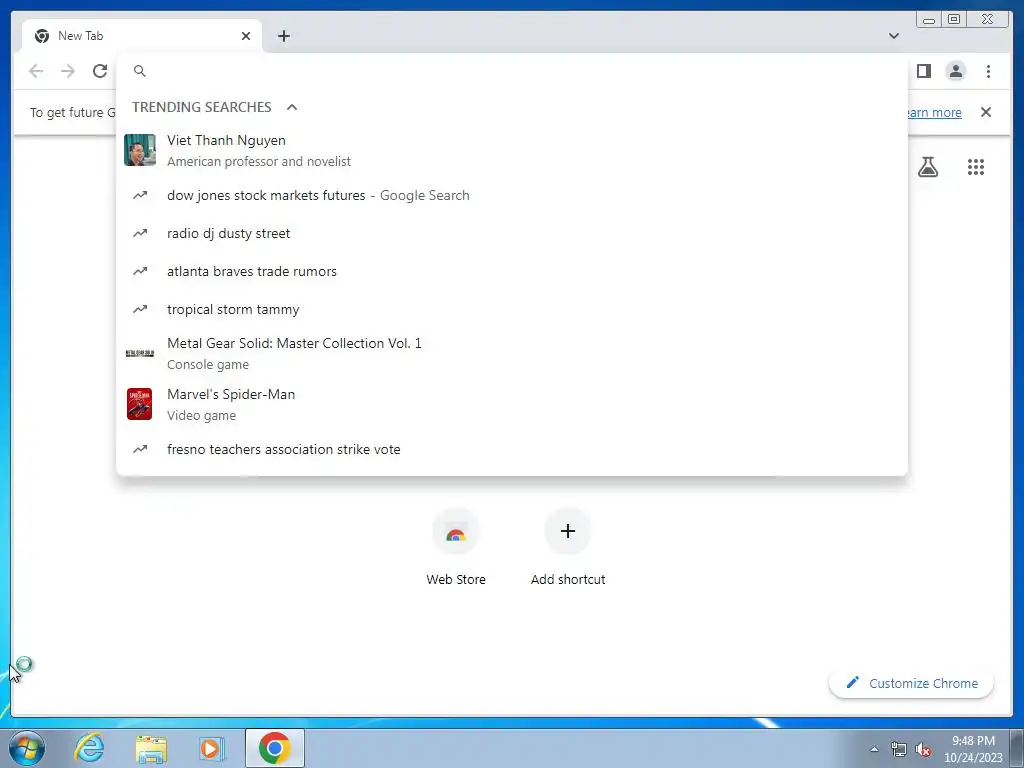
Task: Collapse the Trending Searches section
Action: point(292,107)
